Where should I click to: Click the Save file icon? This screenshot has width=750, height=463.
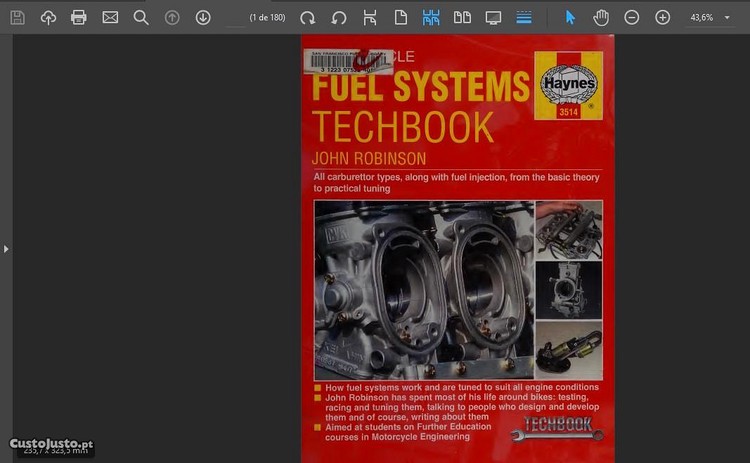point(17,18)
